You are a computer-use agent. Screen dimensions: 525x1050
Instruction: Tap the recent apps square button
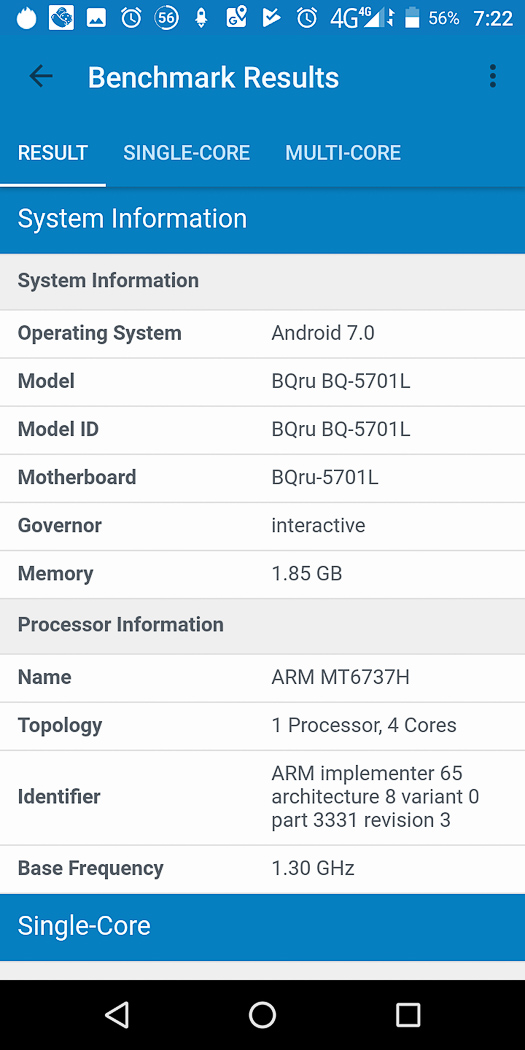click(408, 1015)
